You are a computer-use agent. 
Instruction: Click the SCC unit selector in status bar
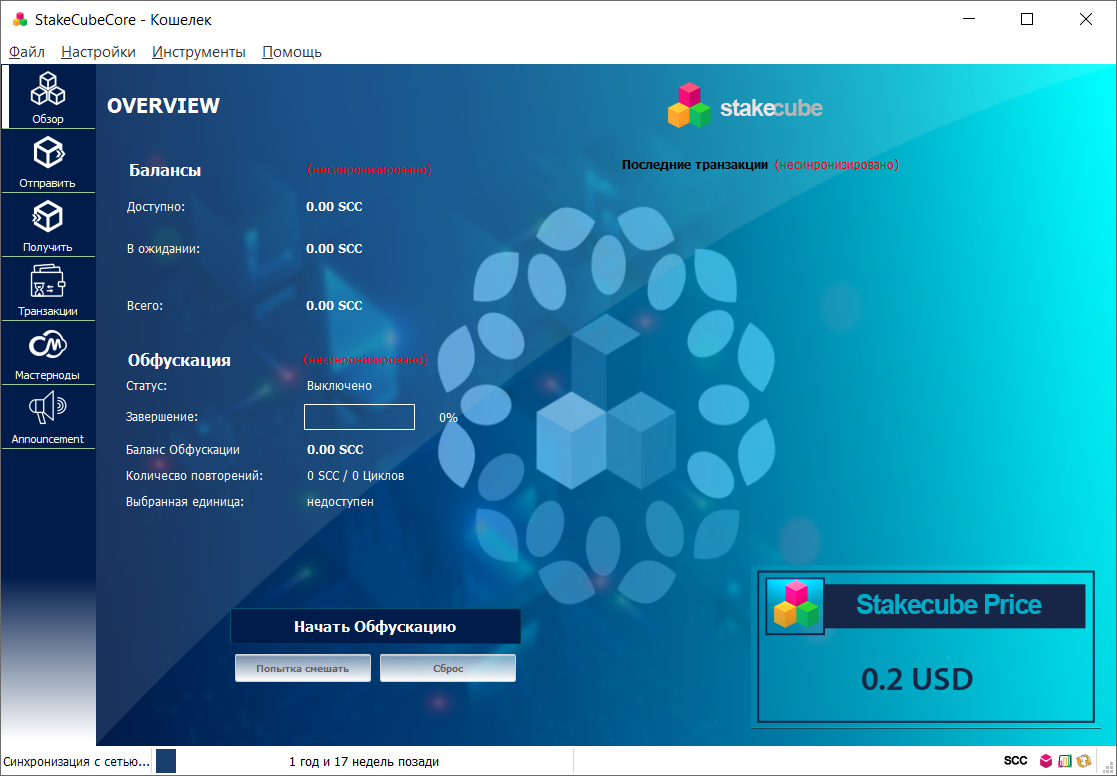pos(1015,761)
